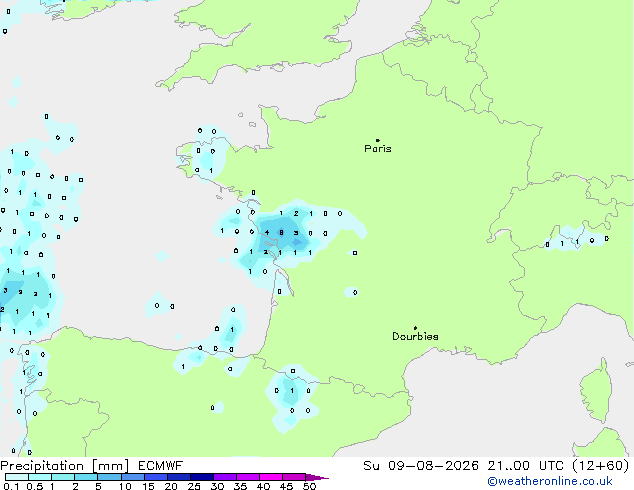Click the legend label '0.1'
634x490 pixels.
point(11,486)
